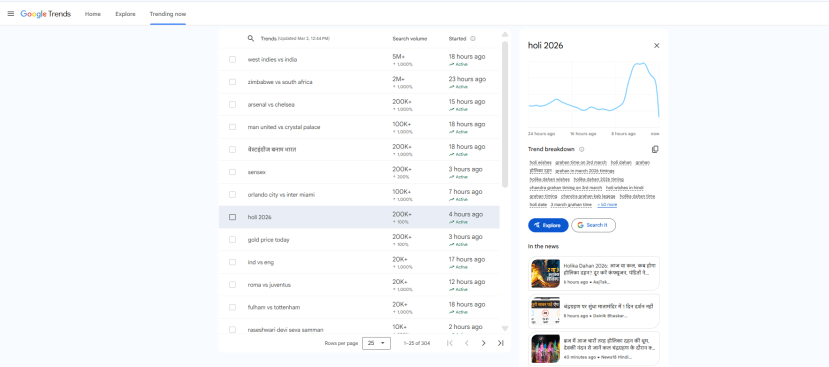Open the Explore tab in header
This screenshot has width=829, height=367.
click(125, 14)
